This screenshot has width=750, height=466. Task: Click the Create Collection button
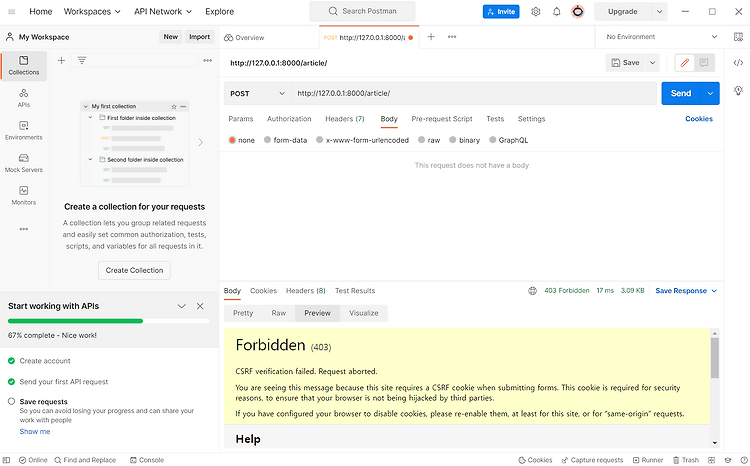tap(134, 270)
